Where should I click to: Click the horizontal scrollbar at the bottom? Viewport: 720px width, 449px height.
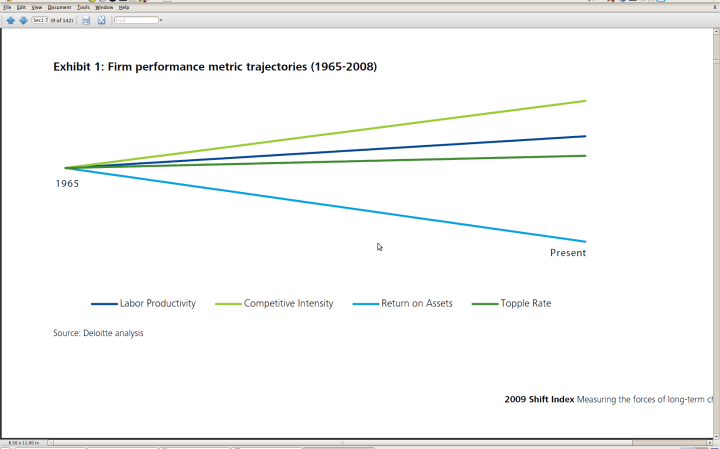point(340,442)
